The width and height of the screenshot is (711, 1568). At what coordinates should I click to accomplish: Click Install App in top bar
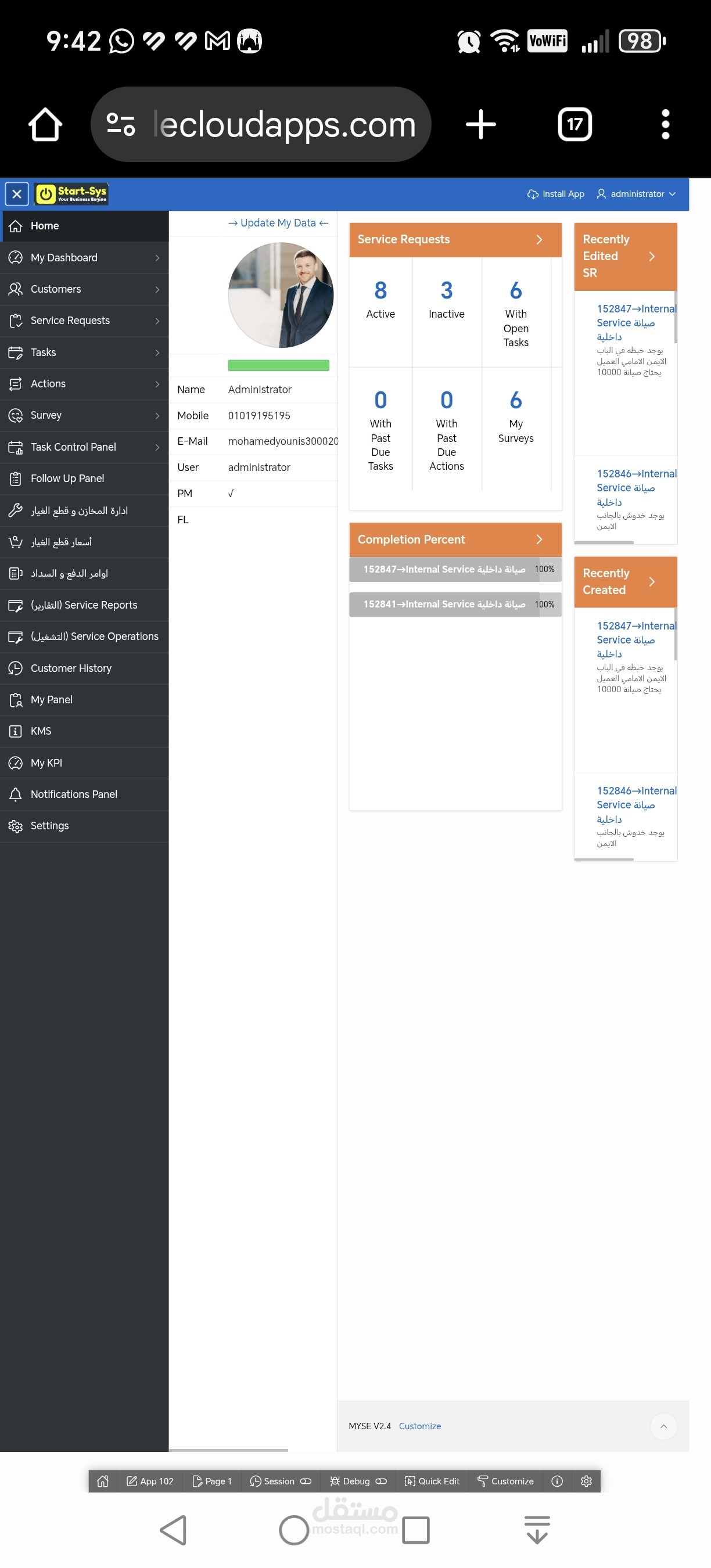point(555,194)
